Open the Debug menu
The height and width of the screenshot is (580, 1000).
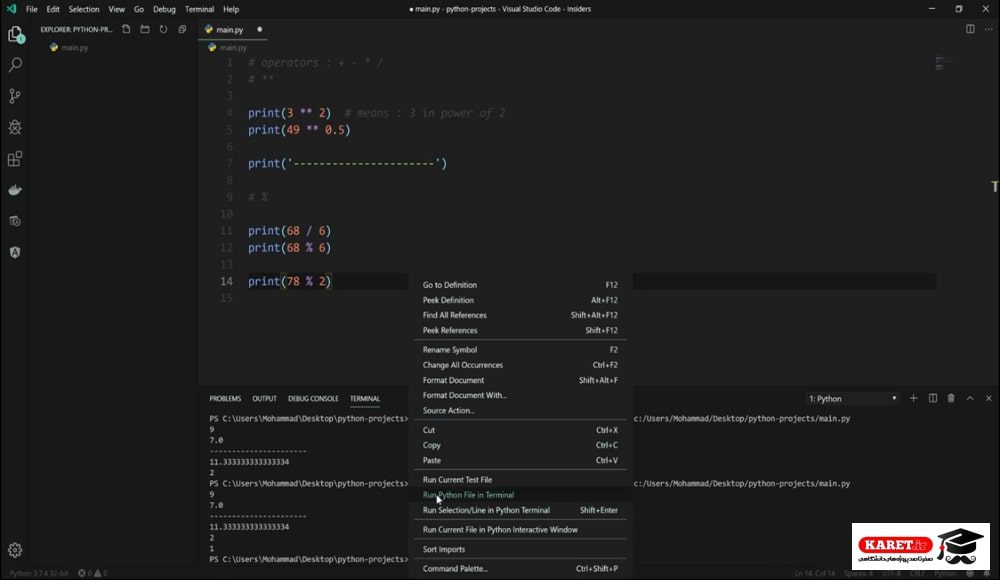pyautogui.click(x=164, y=9)
